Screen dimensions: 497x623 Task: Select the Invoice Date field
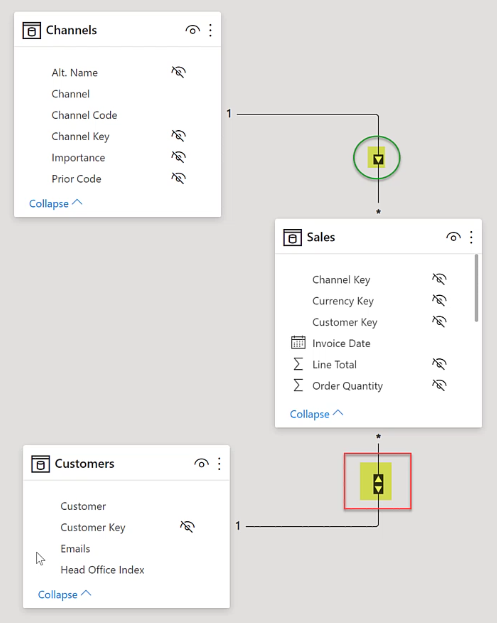click(x=341, y=343)
